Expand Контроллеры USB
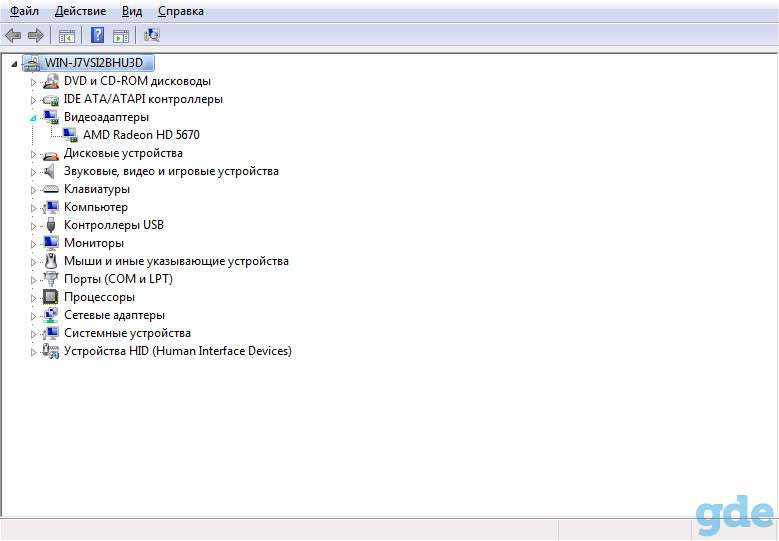 point(33,226)
